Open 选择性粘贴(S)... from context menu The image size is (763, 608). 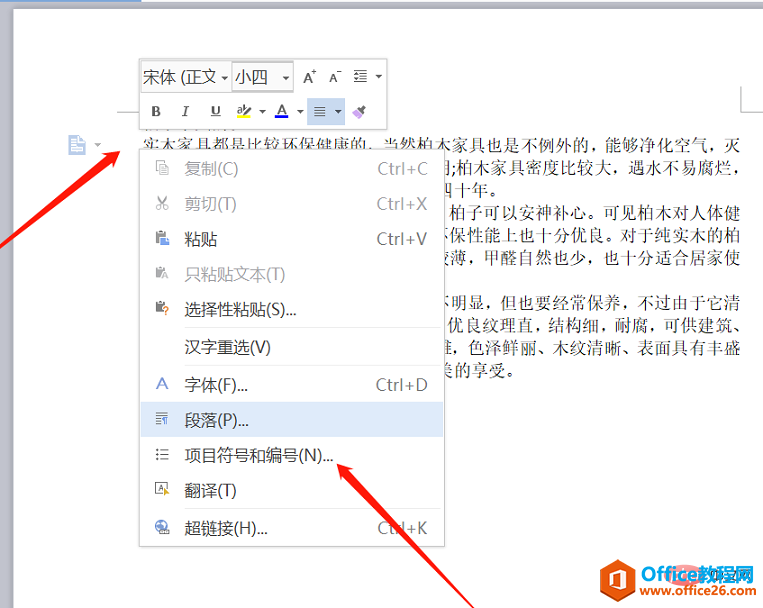(x=291, y=309)
